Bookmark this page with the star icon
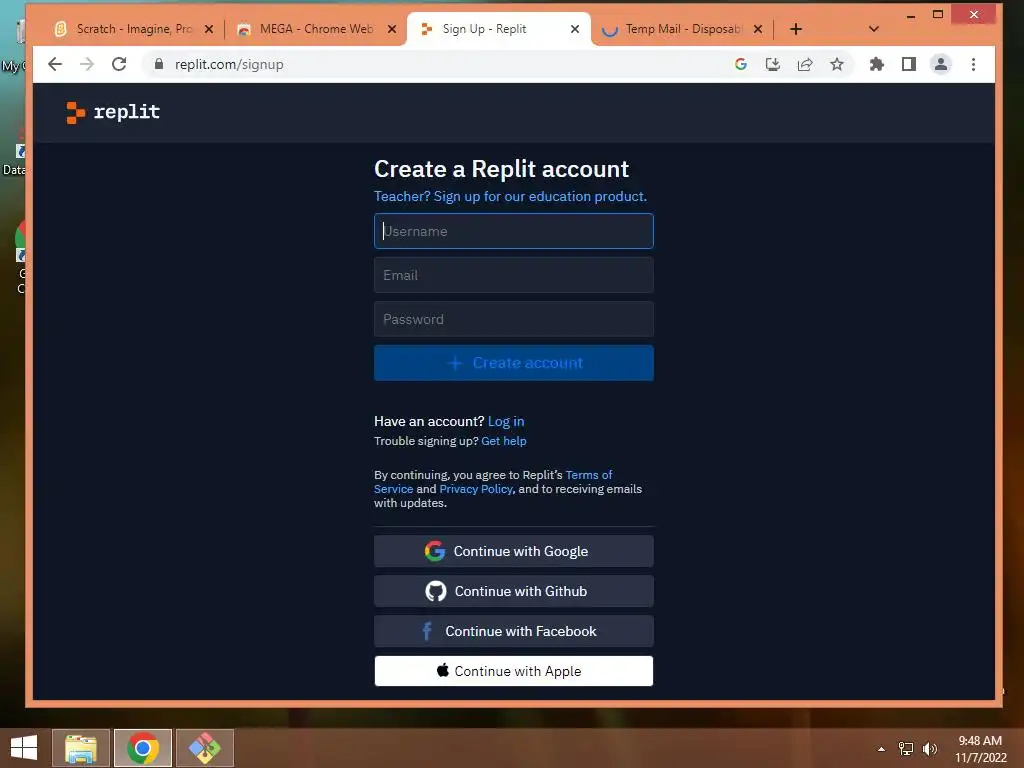This screenshot has width=1024, height=768. point(837,64)
